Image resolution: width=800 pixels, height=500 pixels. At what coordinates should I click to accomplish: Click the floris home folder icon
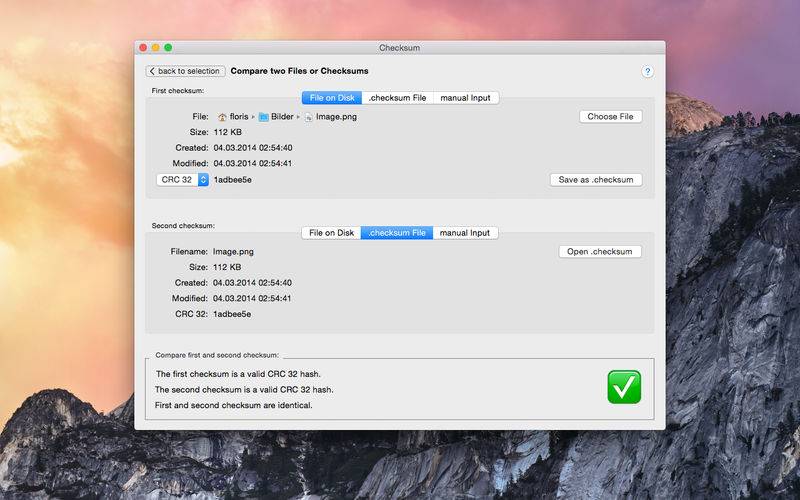click(222, 117)
